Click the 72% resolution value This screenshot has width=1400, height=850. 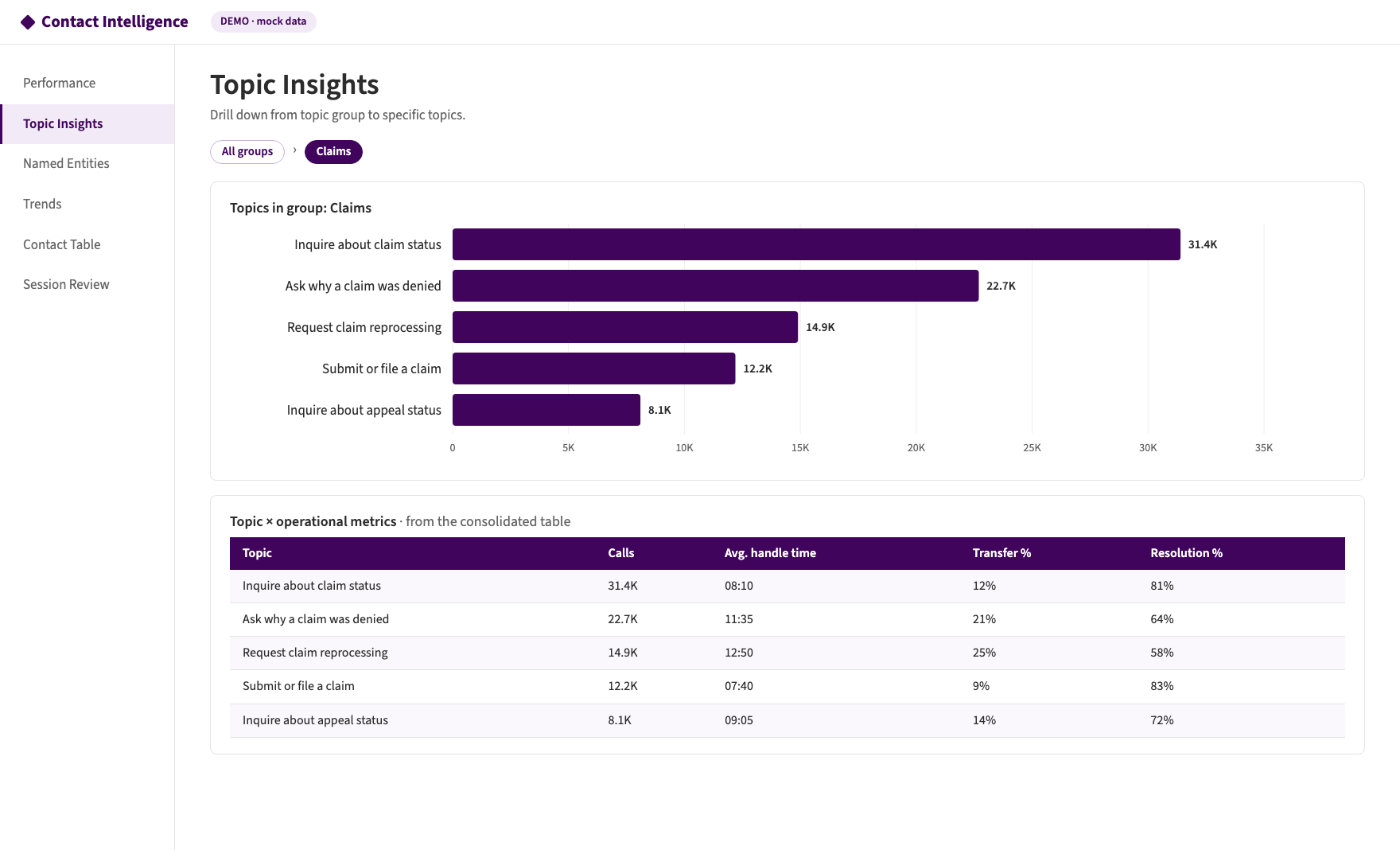(1162, 720)
